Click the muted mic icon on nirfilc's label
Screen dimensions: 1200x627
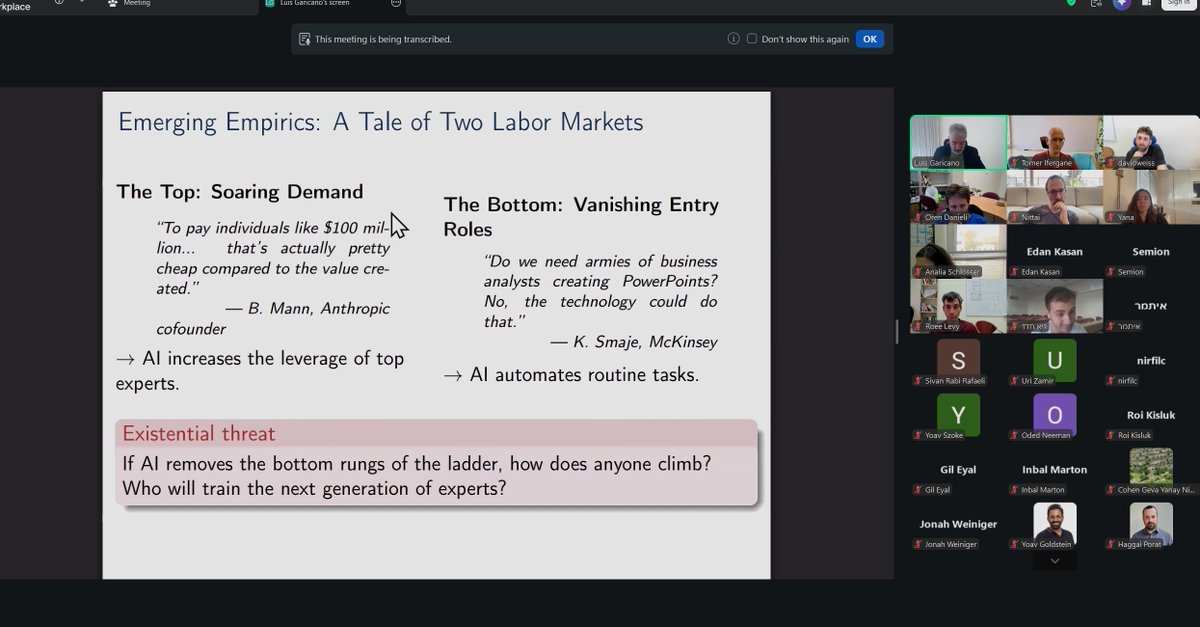(1111, 381)
